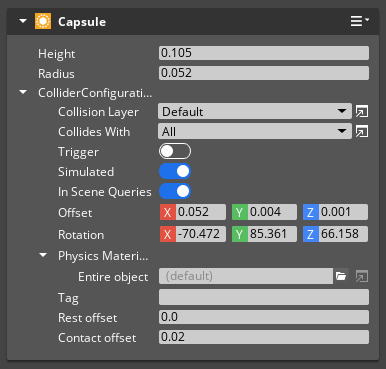
Task: Click the Simulated label
Action: [86, 172]
